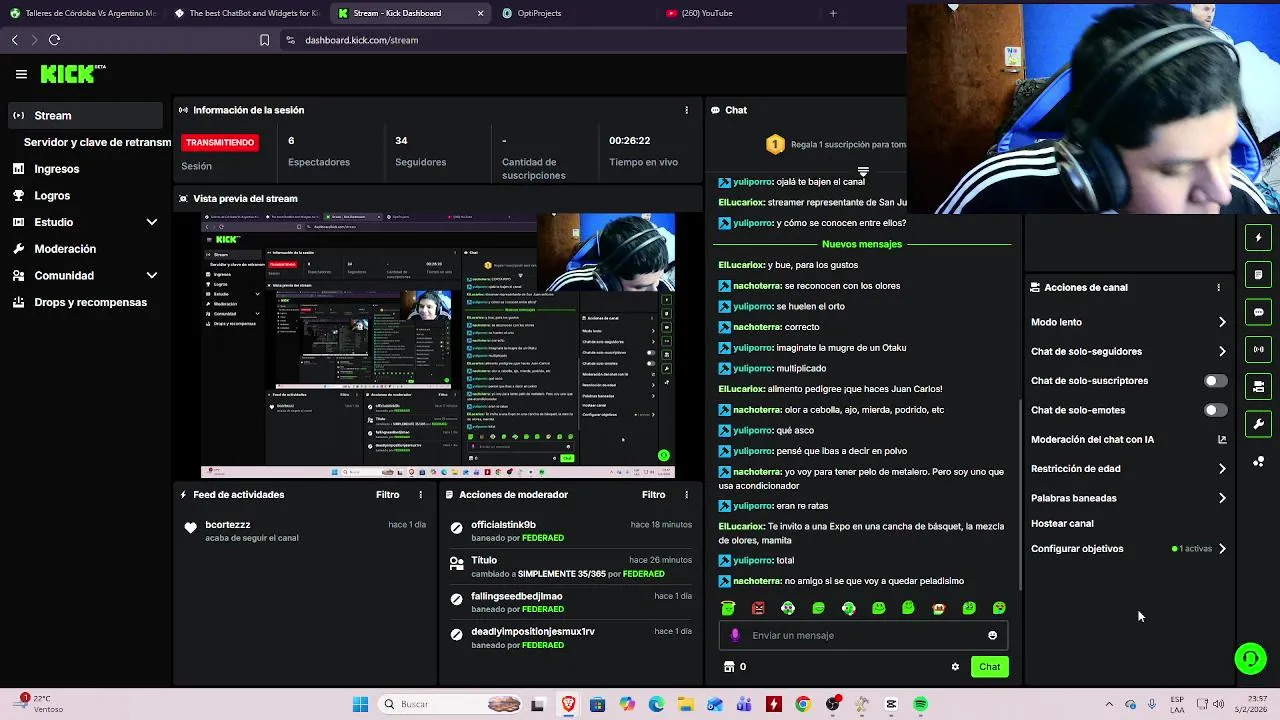Image resolution: width=1280 pixels, height=720 pixels.
Task: Select Stream in the left sidebar
Action: pyautogui.click(x=87, y=115)
